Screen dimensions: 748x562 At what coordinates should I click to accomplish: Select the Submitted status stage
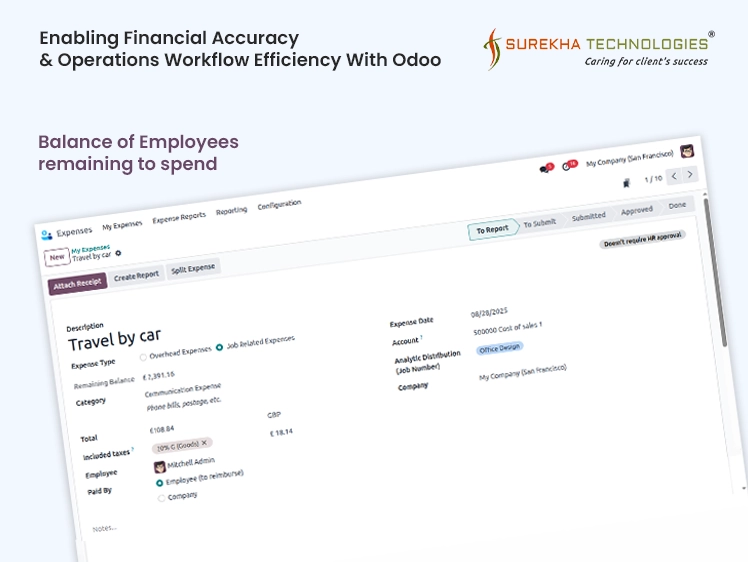pos(588,217)
